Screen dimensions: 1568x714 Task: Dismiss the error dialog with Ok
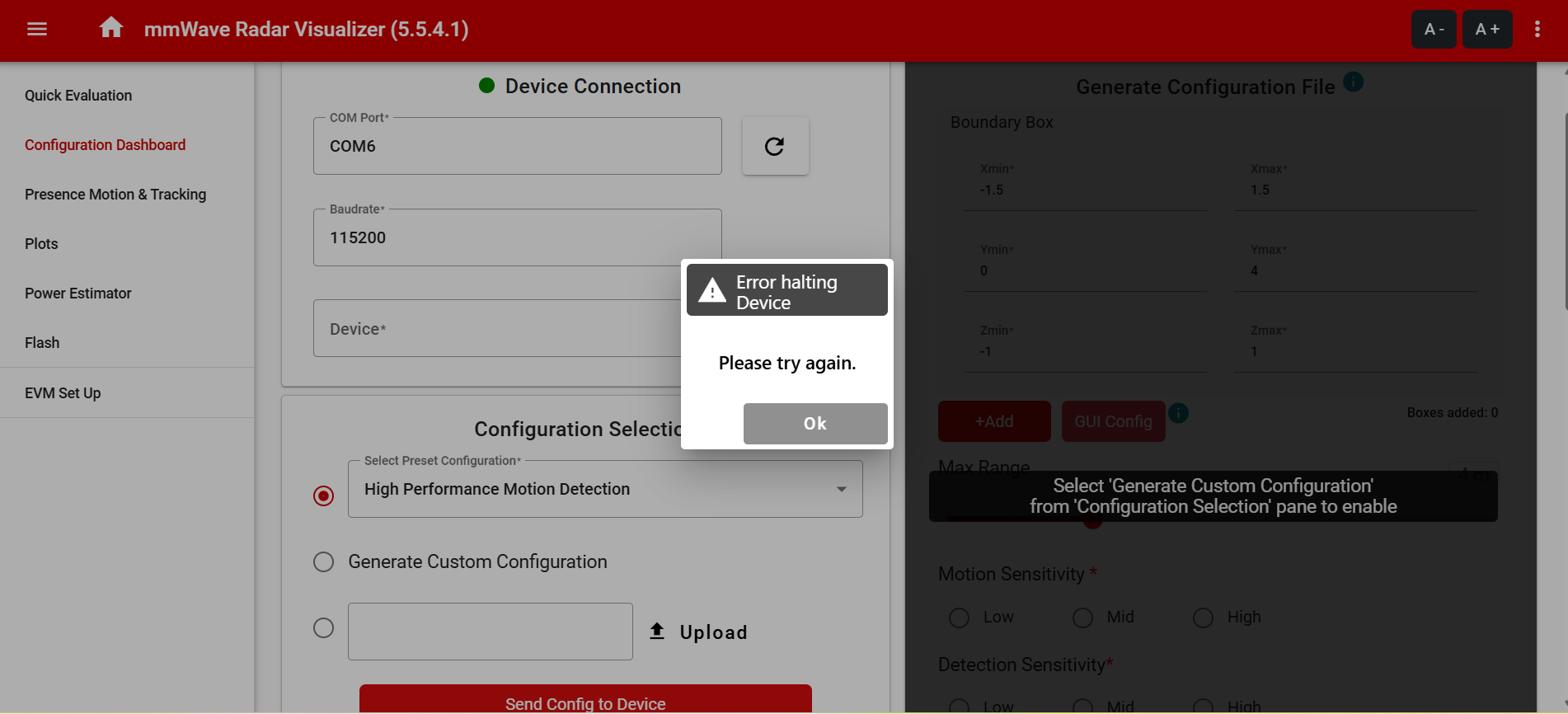(815, 424)
